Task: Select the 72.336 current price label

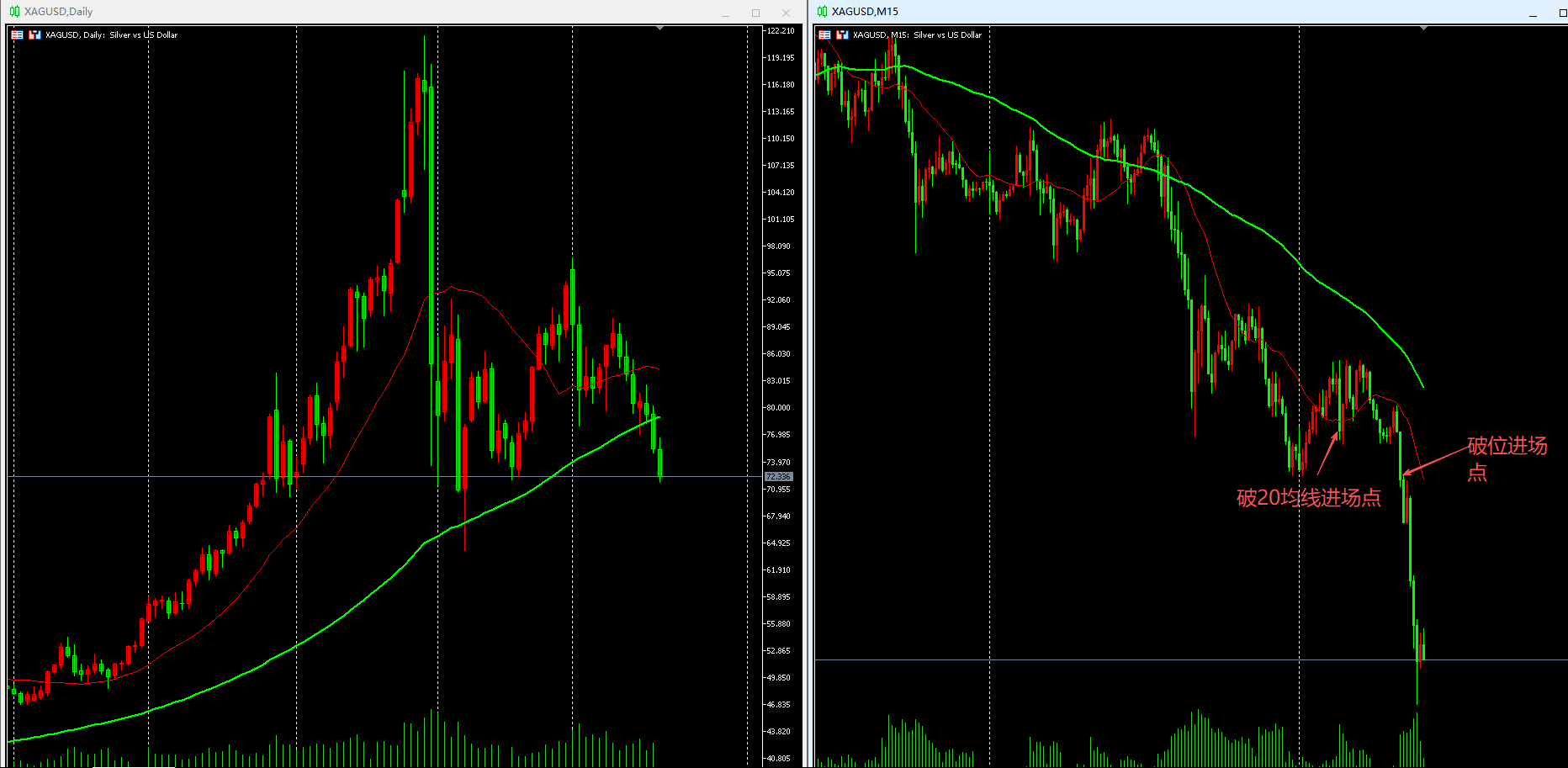Action: click(778, 477)
